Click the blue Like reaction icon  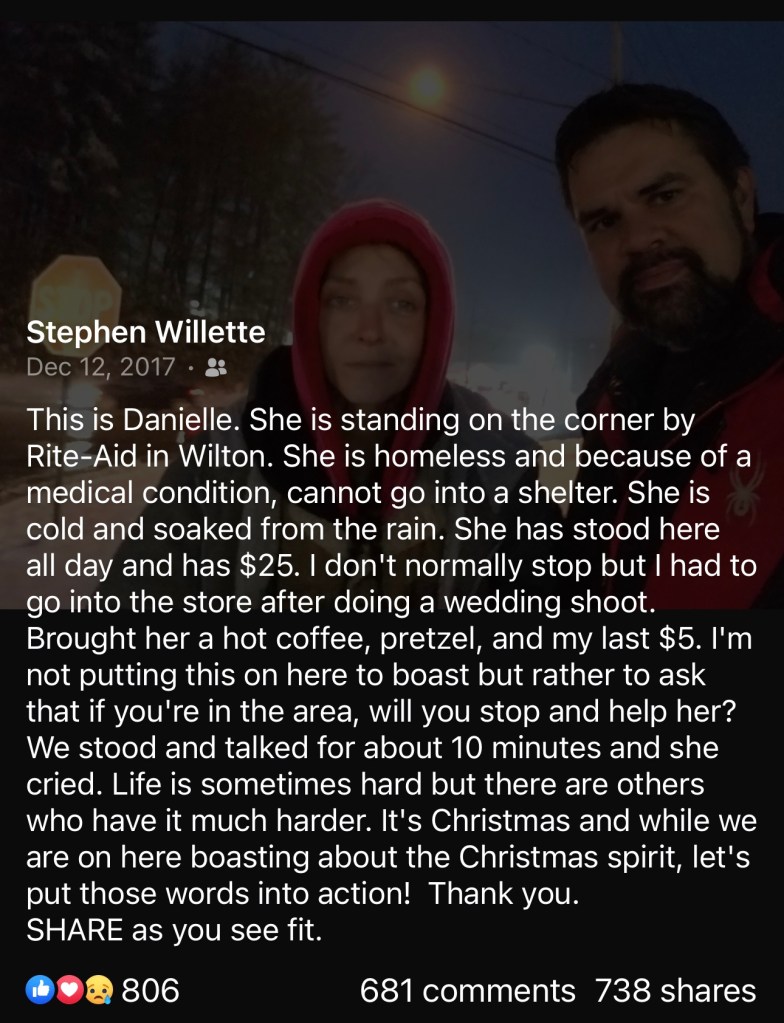click(40, 990)
